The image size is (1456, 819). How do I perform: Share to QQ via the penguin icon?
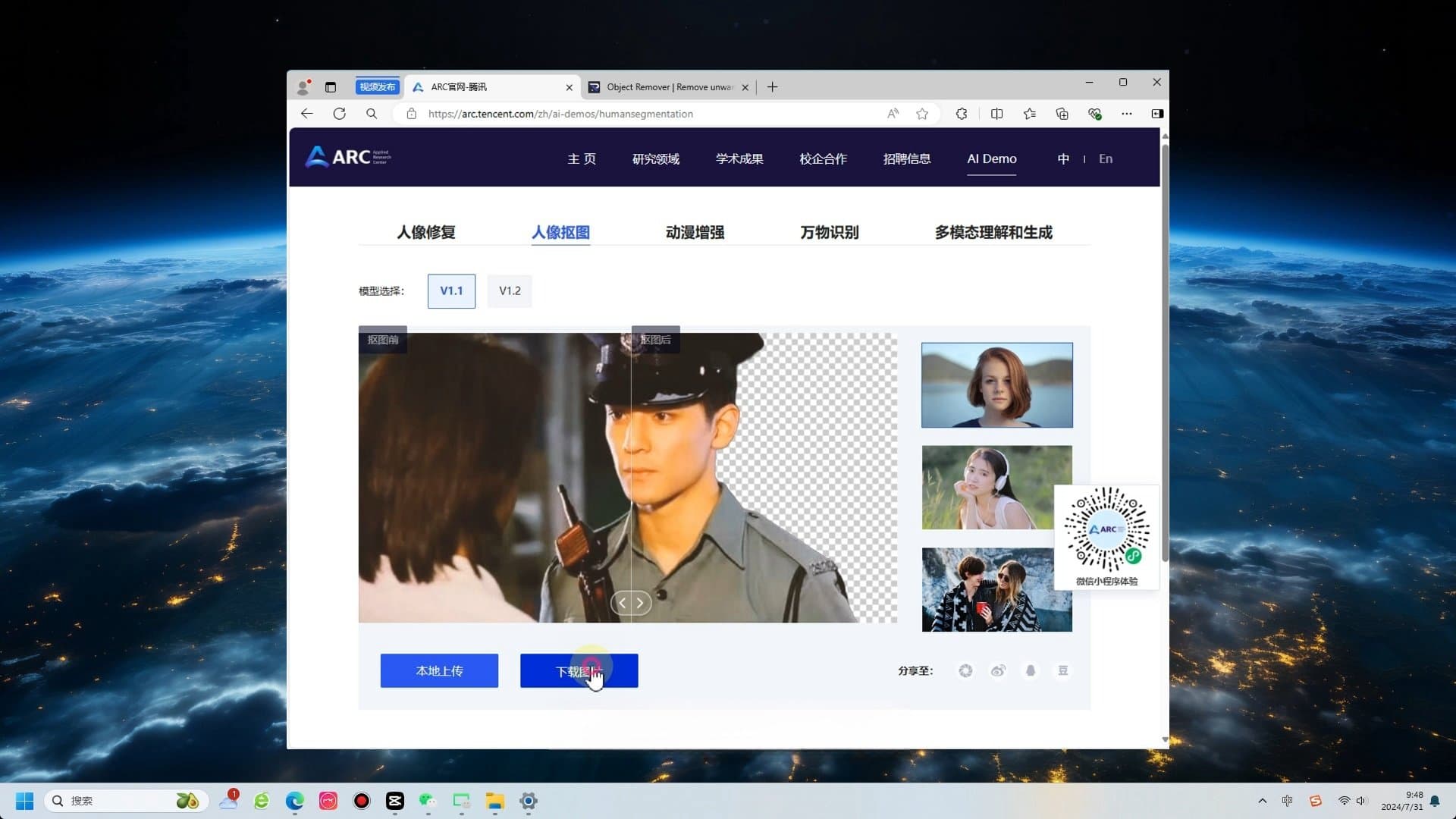1031,670
